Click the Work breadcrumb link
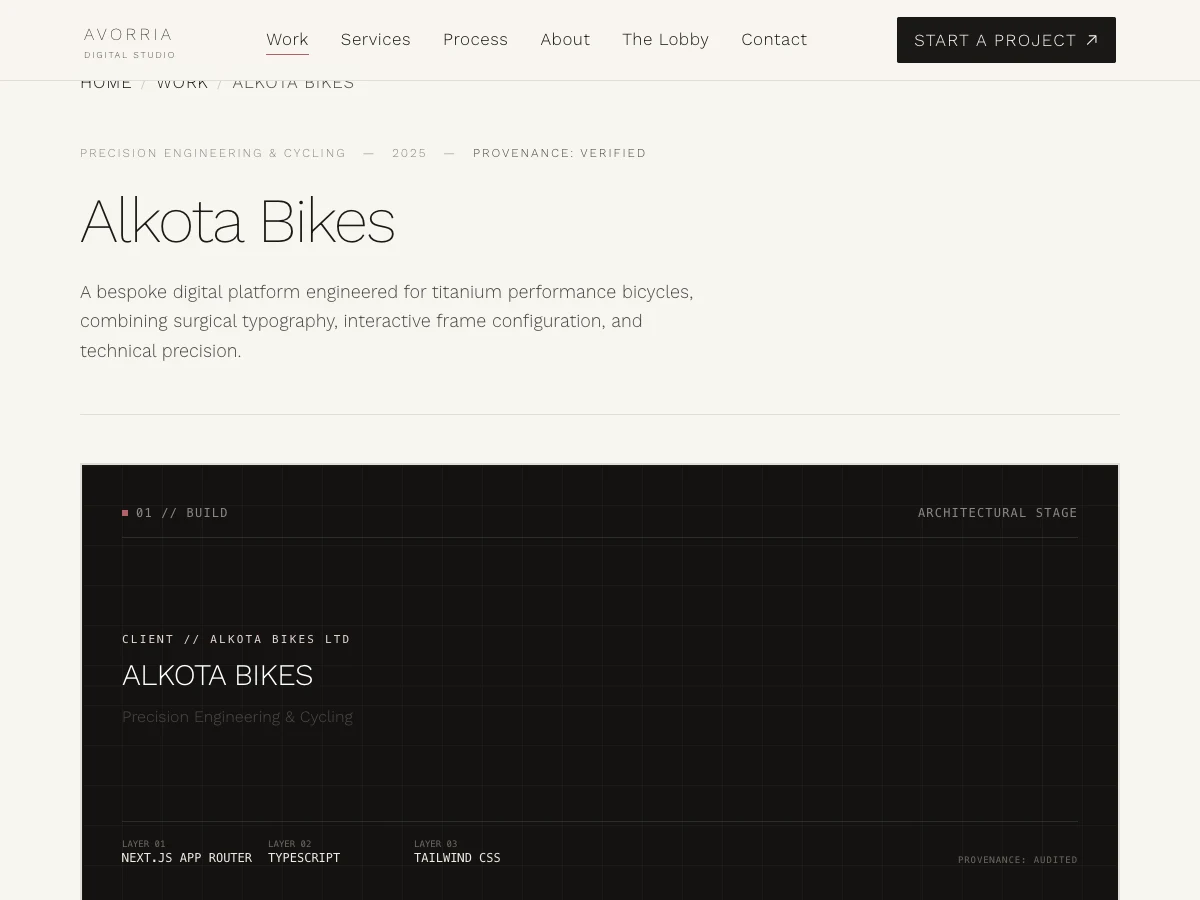 coord(182,83)
